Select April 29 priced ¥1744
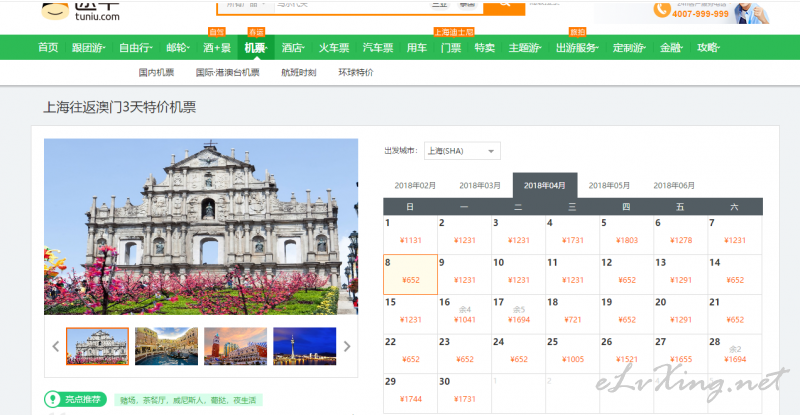The height and width of the screenshot is (415, 800). (410, 393)
